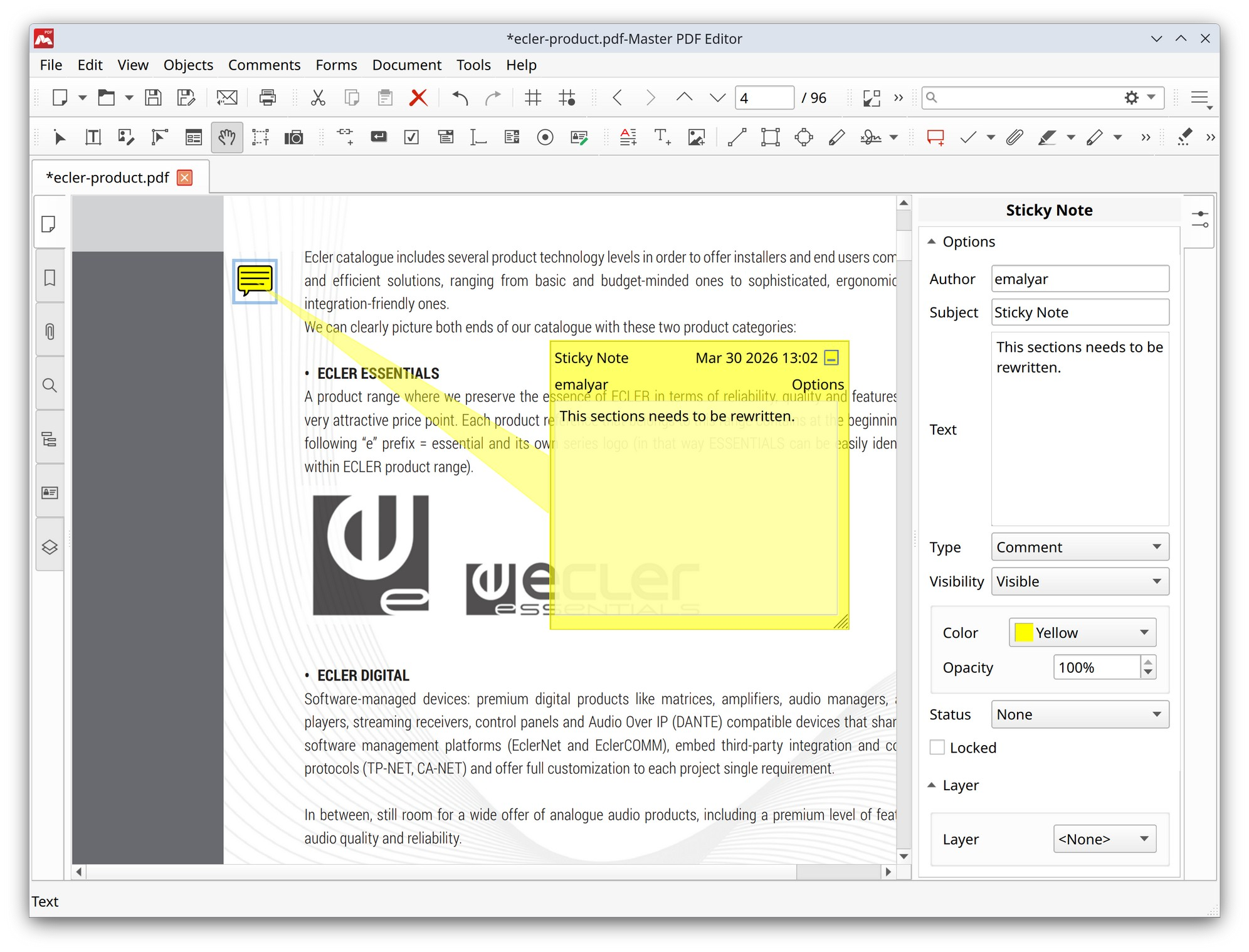The image size is (1249, 952).
Task: Toggle the object inspector panel button
Action: point(1200,219)
